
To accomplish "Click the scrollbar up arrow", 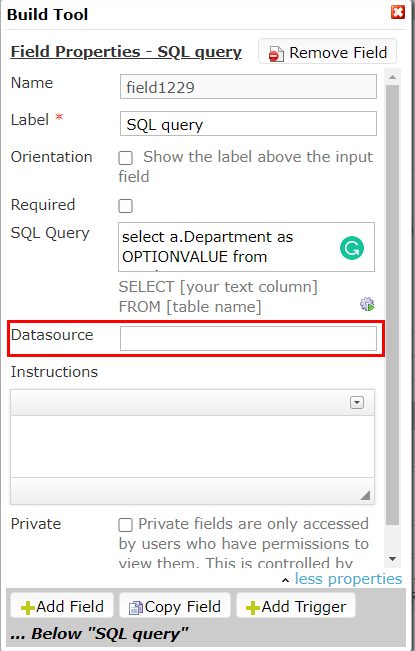I will [393, 77].
